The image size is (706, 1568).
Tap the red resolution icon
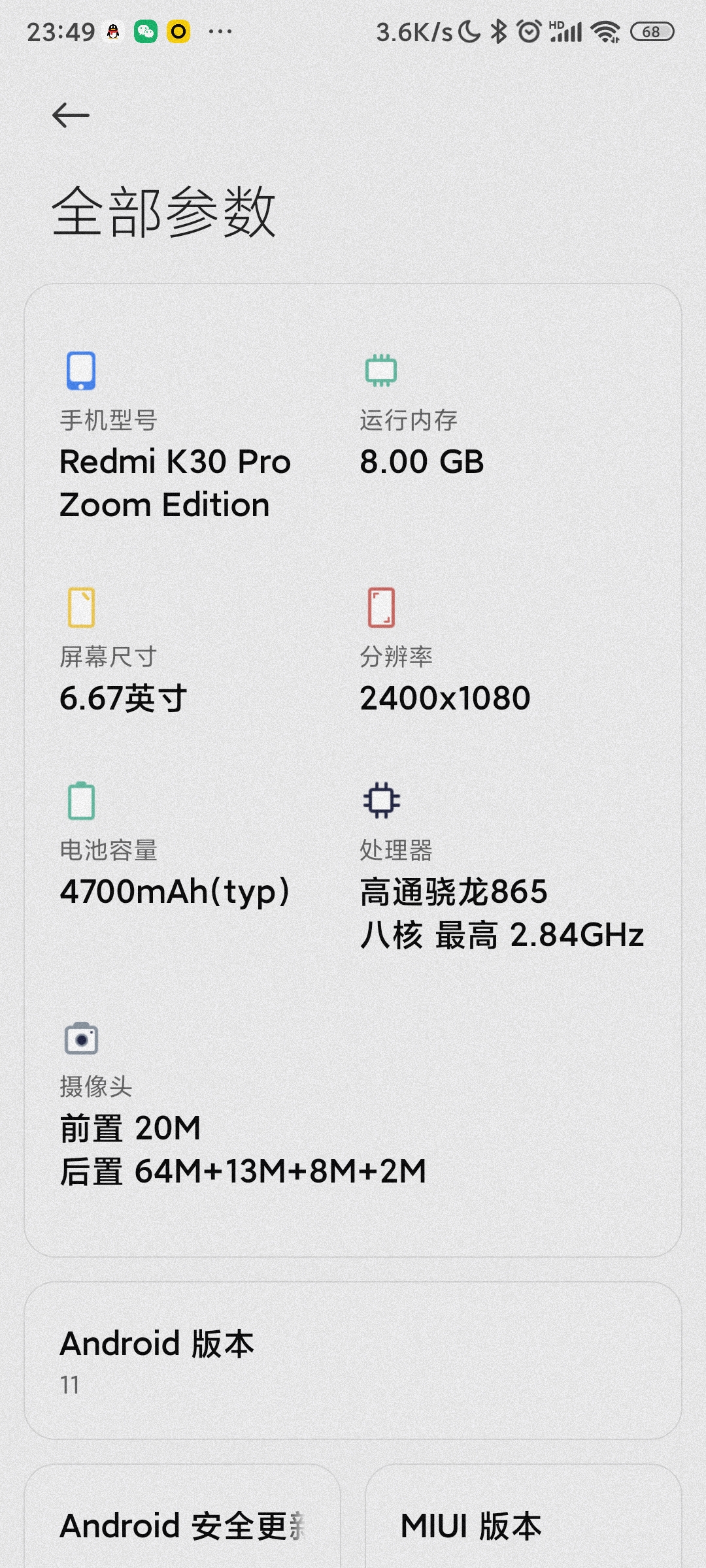pyautogui.click(x=381, y=607)
